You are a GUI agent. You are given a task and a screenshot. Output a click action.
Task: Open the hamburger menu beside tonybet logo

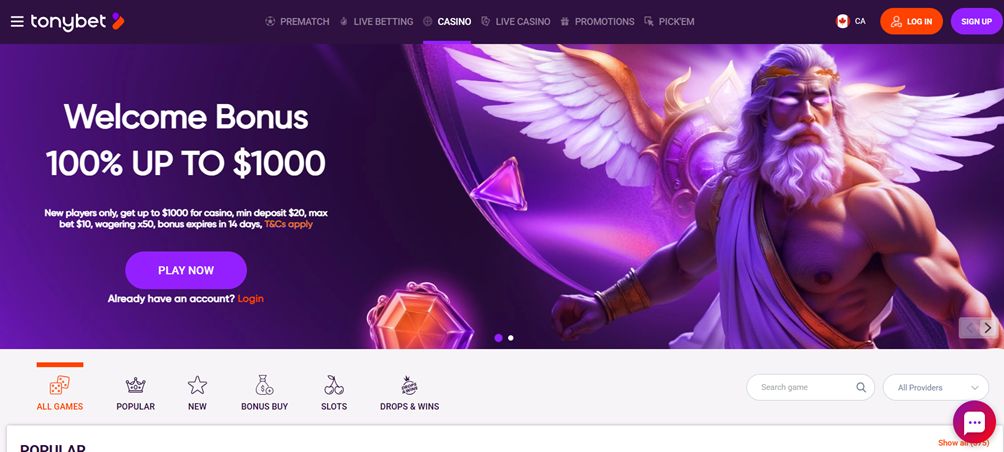17,22
